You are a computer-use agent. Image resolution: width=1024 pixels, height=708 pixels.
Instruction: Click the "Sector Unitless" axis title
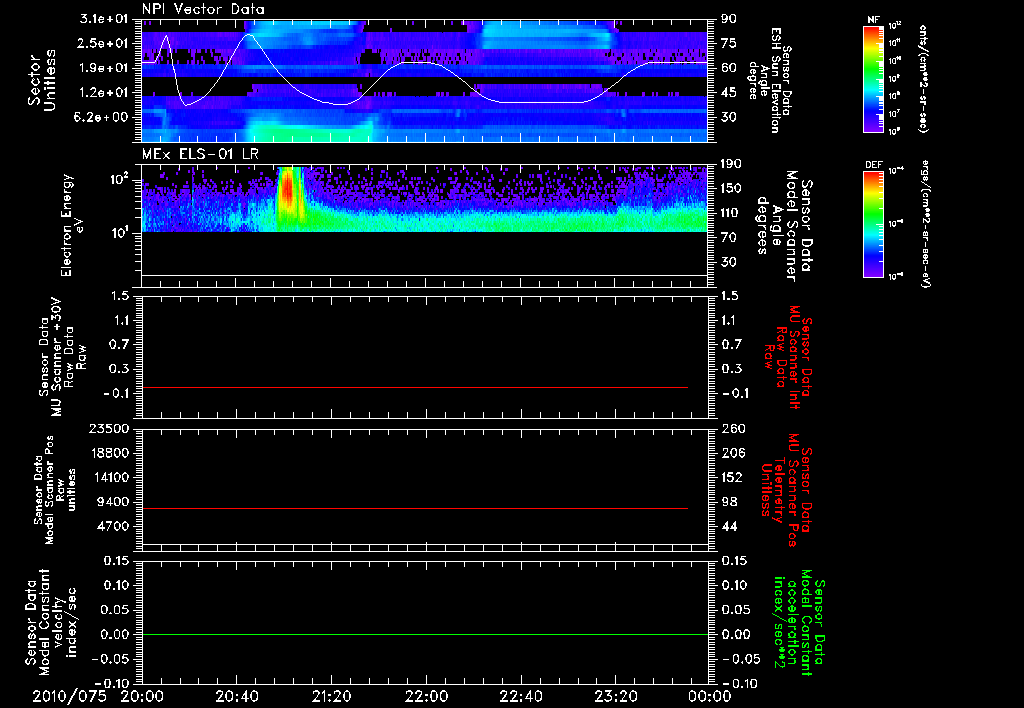click(42, 80)
